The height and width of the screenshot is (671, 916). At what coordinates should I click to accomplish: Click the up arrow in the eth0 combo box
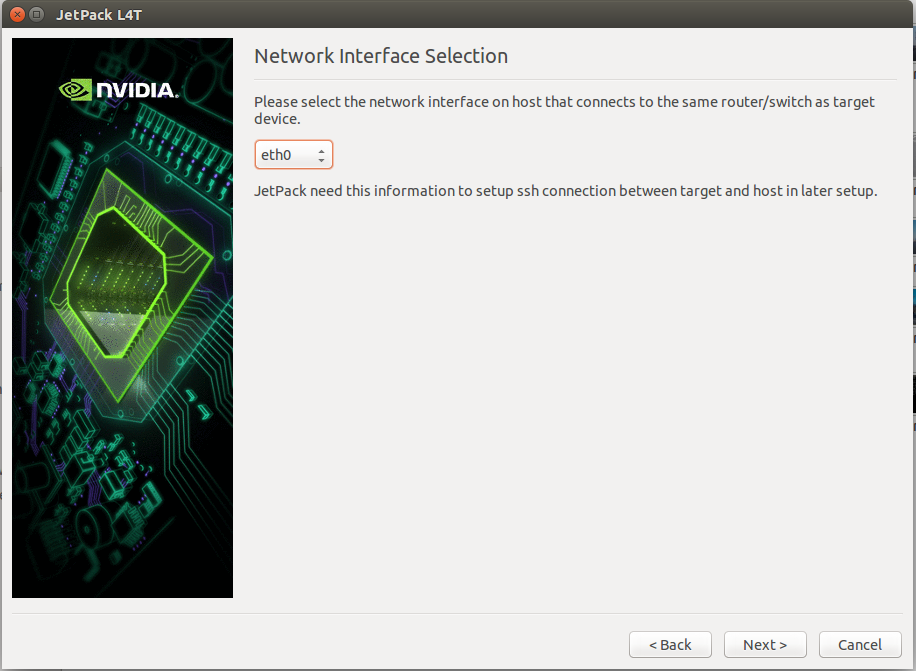321,150
